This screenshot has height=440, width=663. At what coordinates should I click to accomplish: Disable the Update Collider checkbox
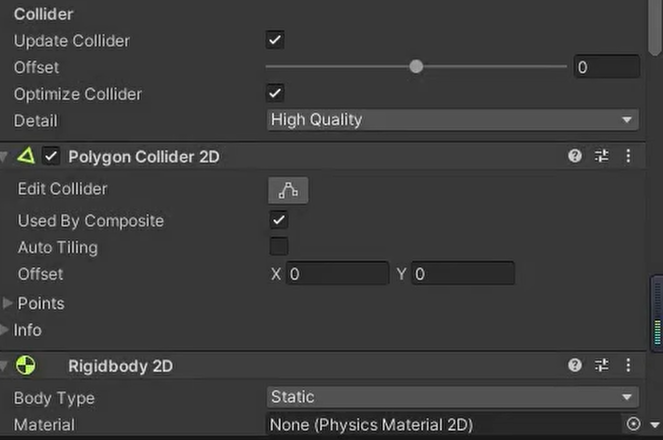coord(276,41)
